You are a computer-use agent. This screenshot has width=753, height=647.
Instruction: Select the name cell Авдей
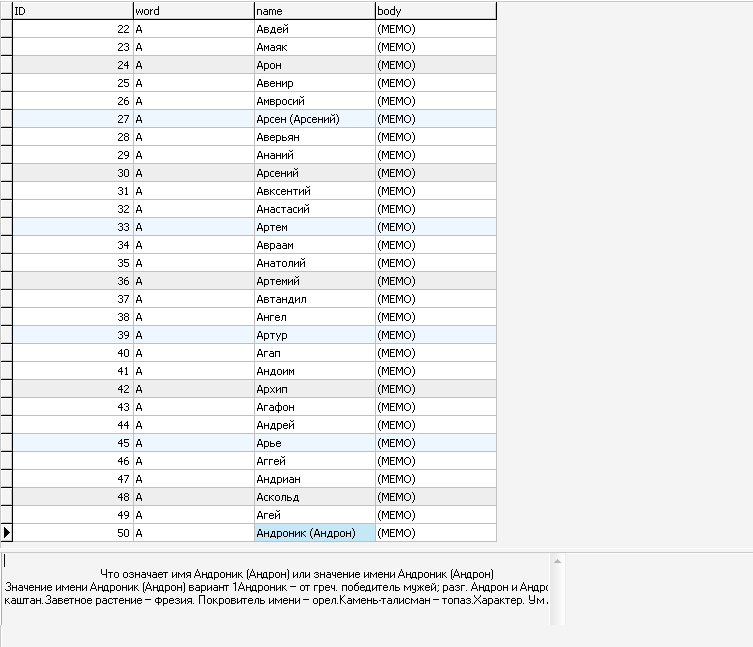[314, 29]
